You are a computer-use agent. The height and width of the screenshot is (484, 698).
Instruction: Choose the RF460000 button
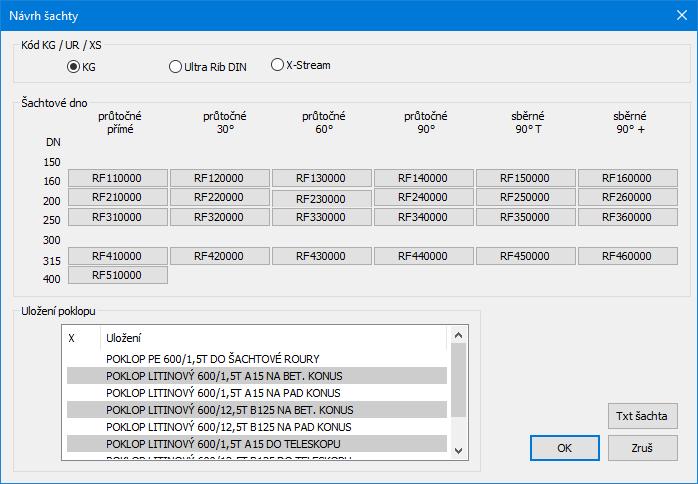pos(628,256)
